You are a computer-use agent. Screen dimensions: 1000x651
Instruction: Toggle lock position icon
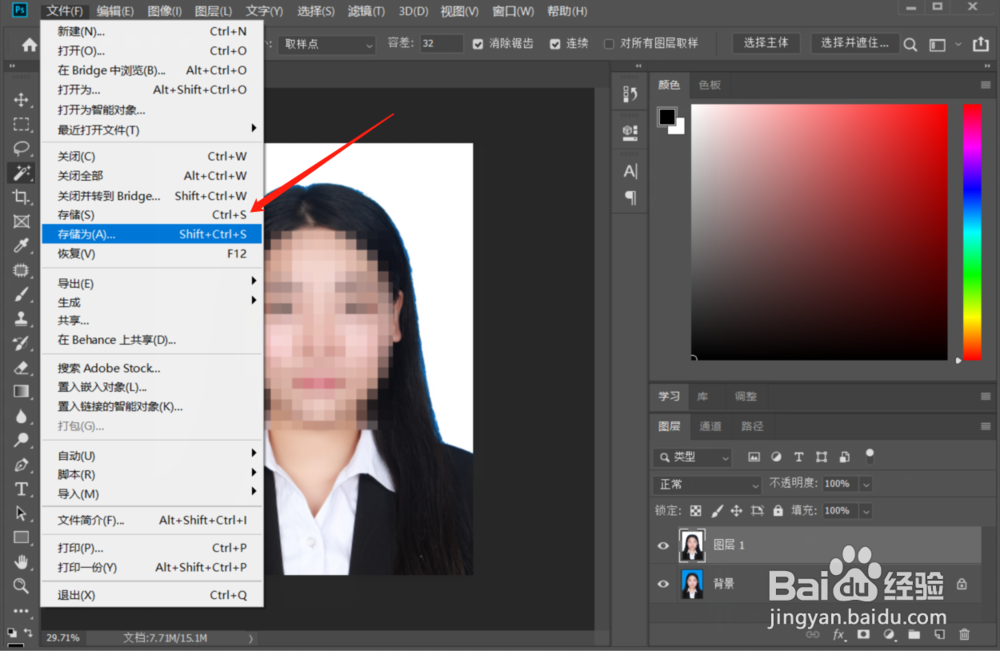pyautogui.click(x=737, y=511)
